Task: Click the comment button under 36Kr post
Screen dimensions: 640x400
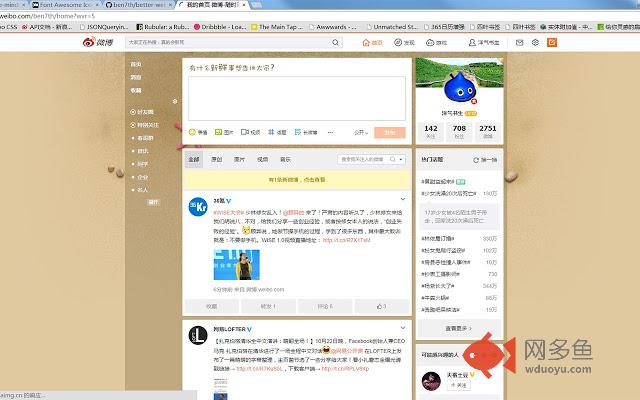Action: (x=325, y=306)
